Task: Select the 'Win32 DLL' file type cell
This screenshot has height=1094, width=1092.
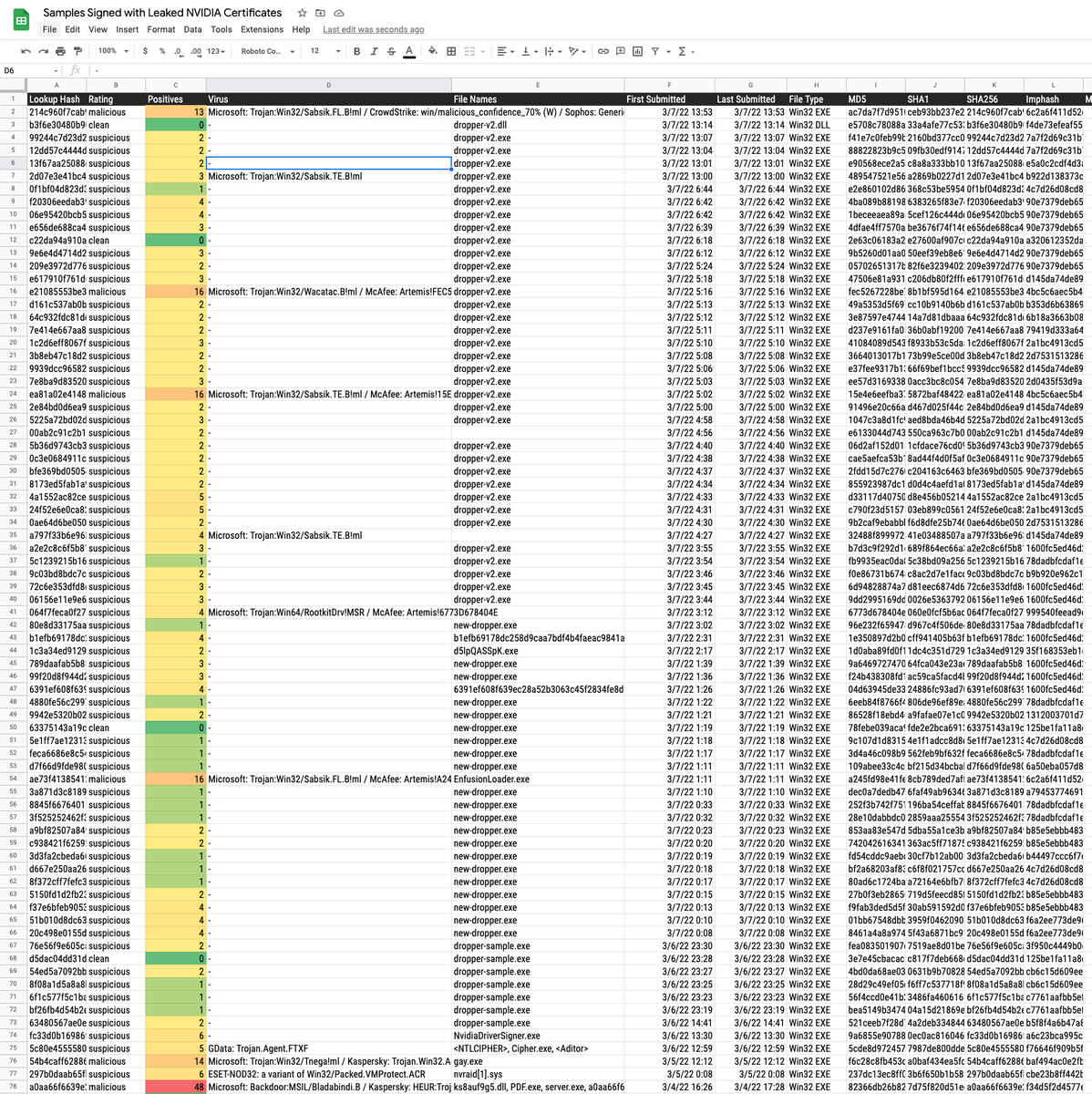Action: click(817, 125)
